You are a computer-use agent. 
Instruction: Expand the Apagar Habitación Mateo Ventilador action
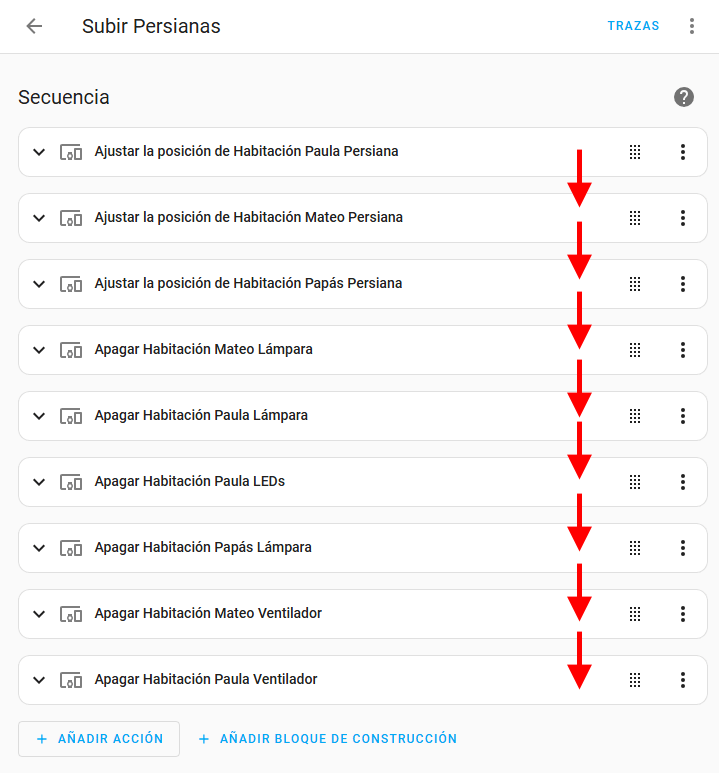click(39, 614)
